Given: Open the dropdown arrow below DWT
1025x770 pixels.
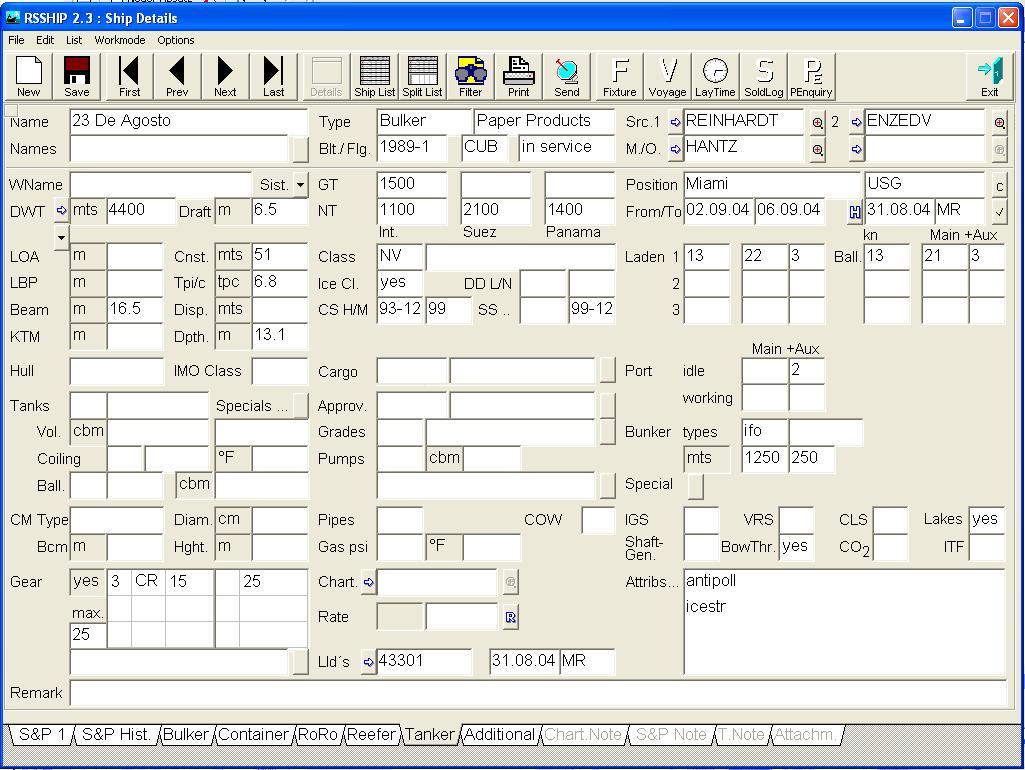Looking at the screenshot, I should (x=61, y=237).
